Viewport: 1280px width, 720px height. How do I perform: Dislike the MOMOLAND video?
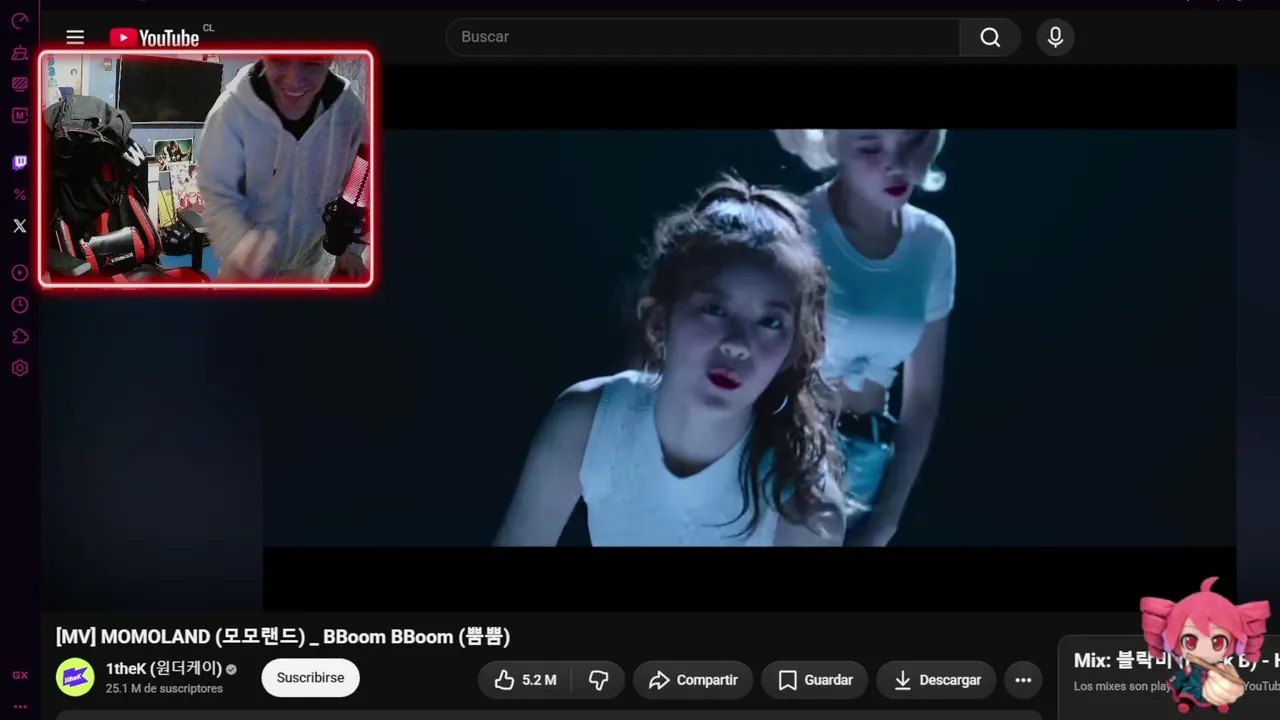point(599,680)
